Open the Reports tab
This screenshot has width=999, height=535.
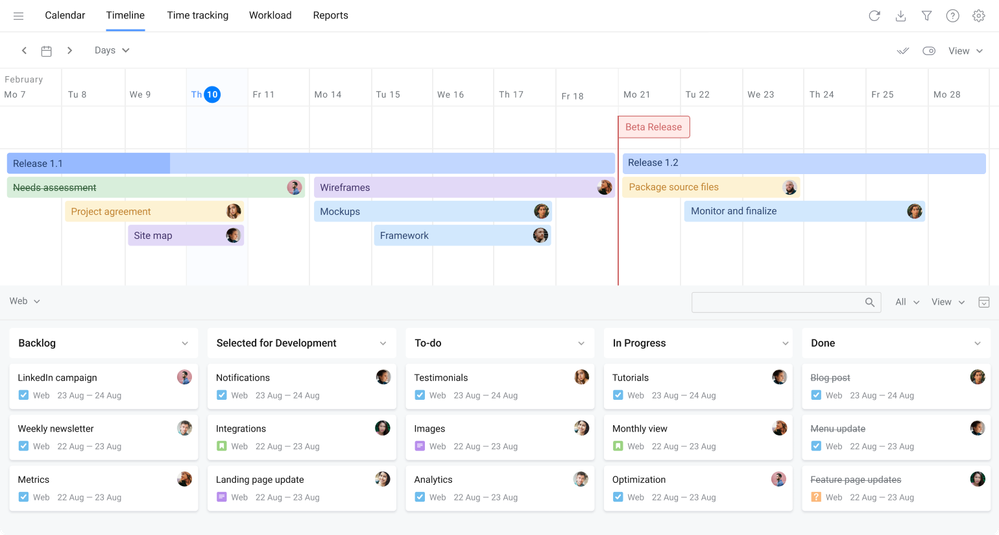pyautogui.click(x=331, y=15)
